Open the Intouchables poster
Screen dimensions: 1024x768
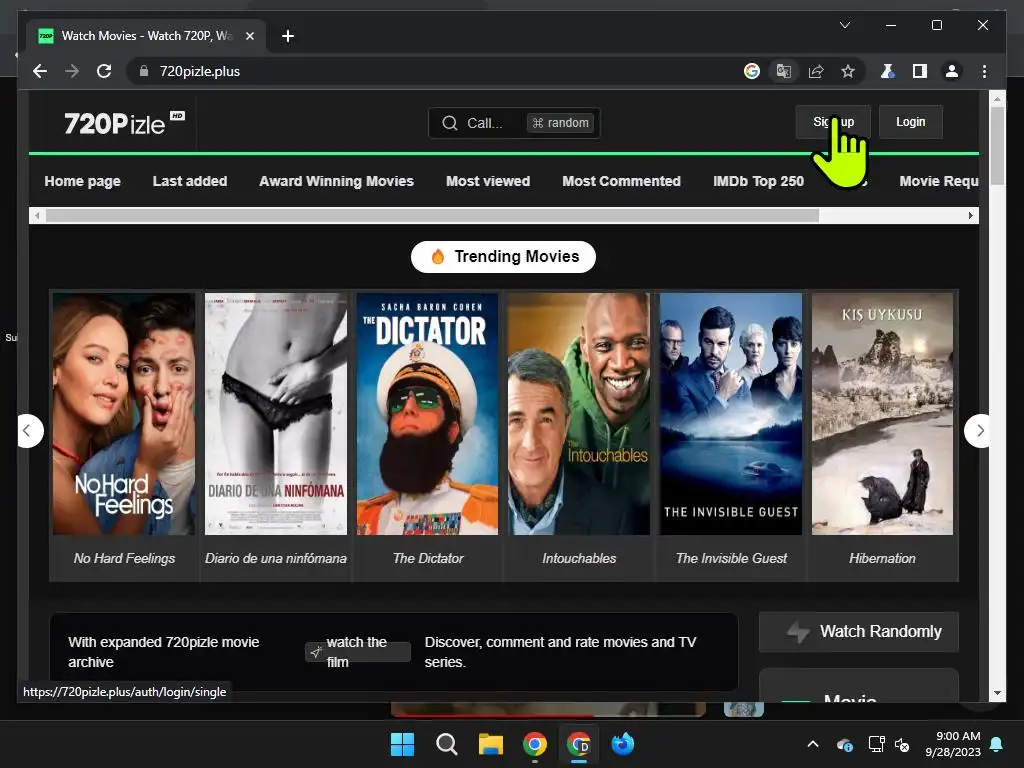click(x=579, y=414)
